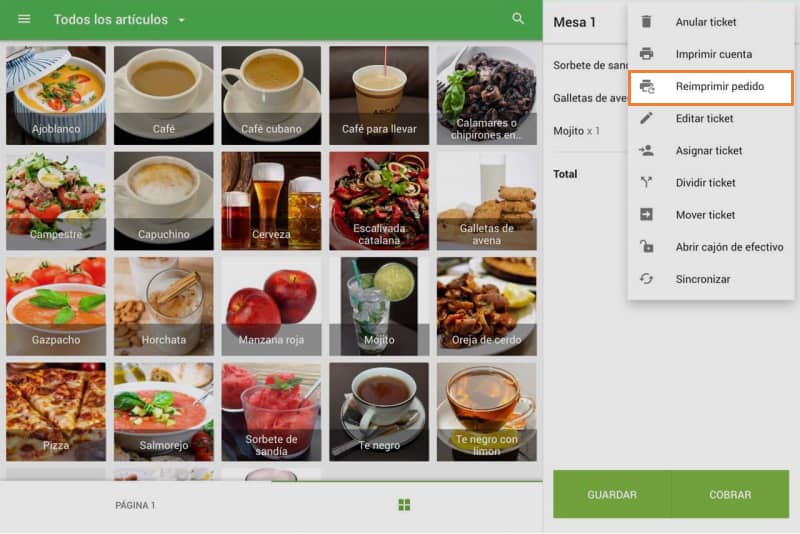This screenshot has width=800, height=534.
Task: Click the reprint icon beside Reimprimir pedido
Action: coord(647,86)
